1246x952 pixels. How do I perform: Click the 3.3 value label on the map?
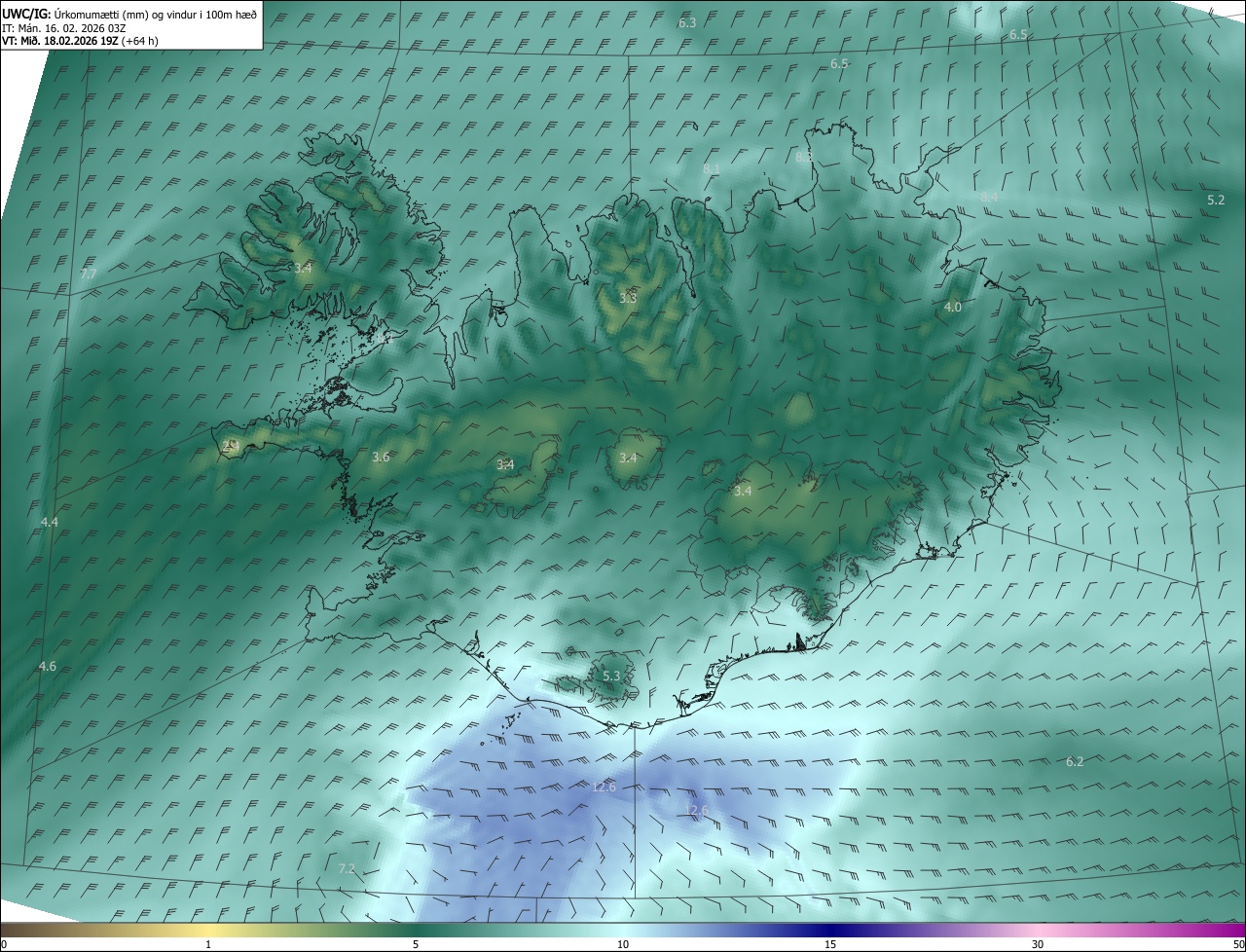[628, 298]
